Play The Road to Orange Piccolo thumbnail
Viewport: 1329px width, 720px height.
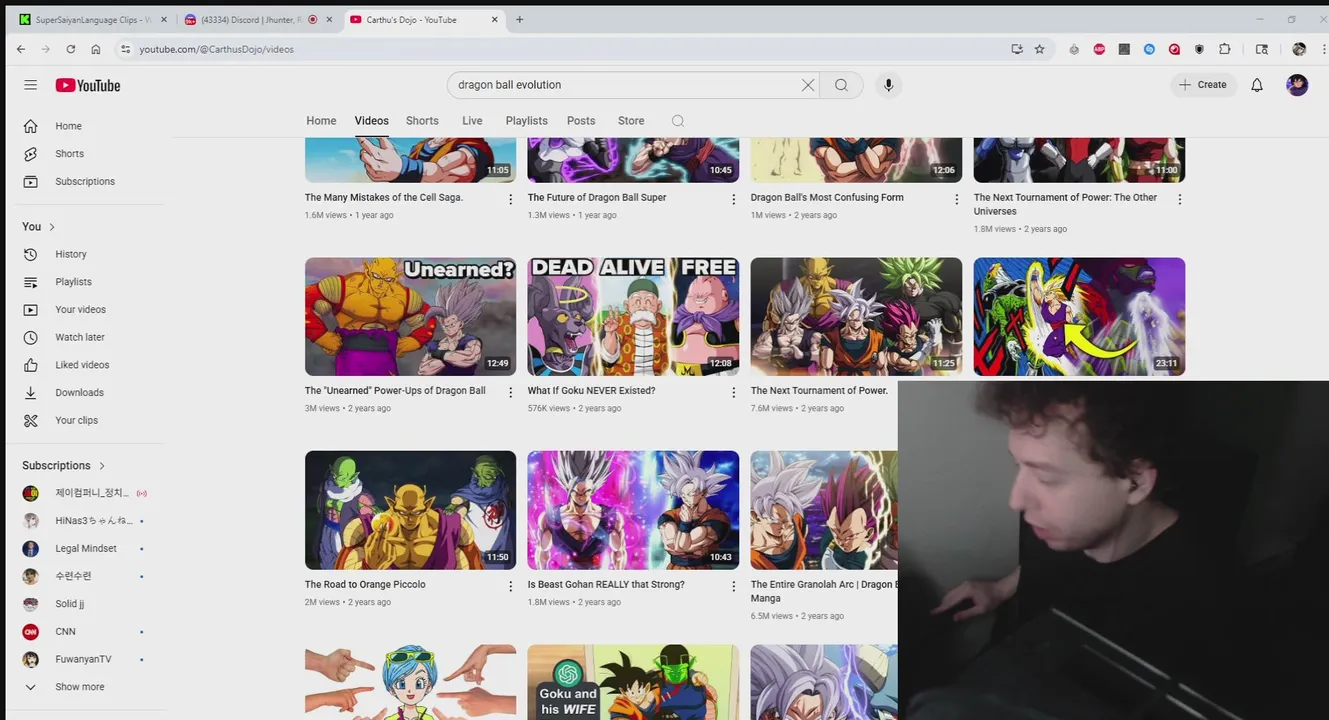pos(410,510)
